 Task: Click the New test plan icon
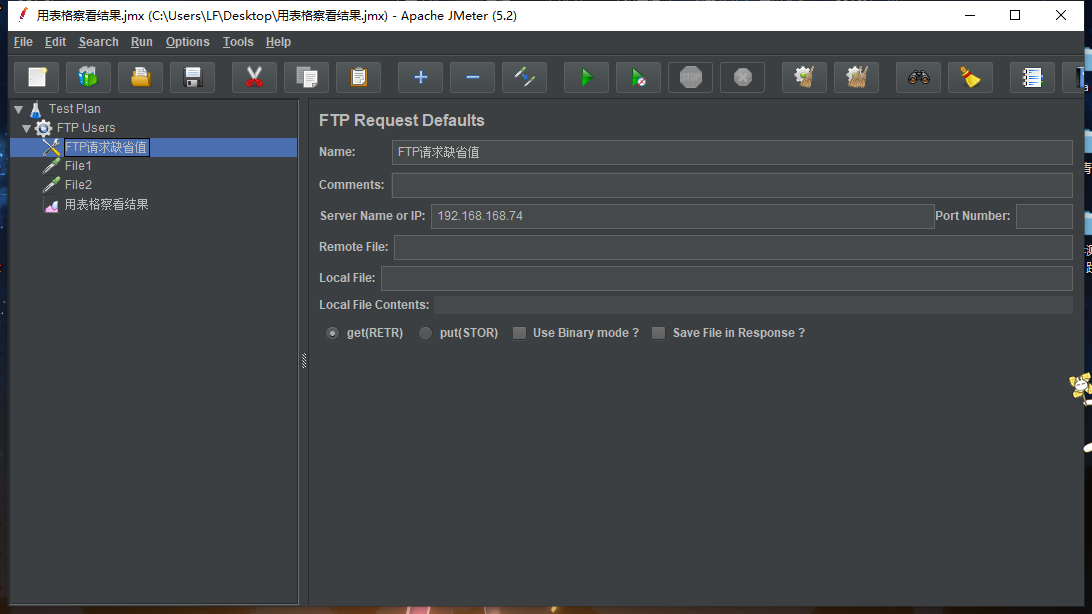(37, 77)
